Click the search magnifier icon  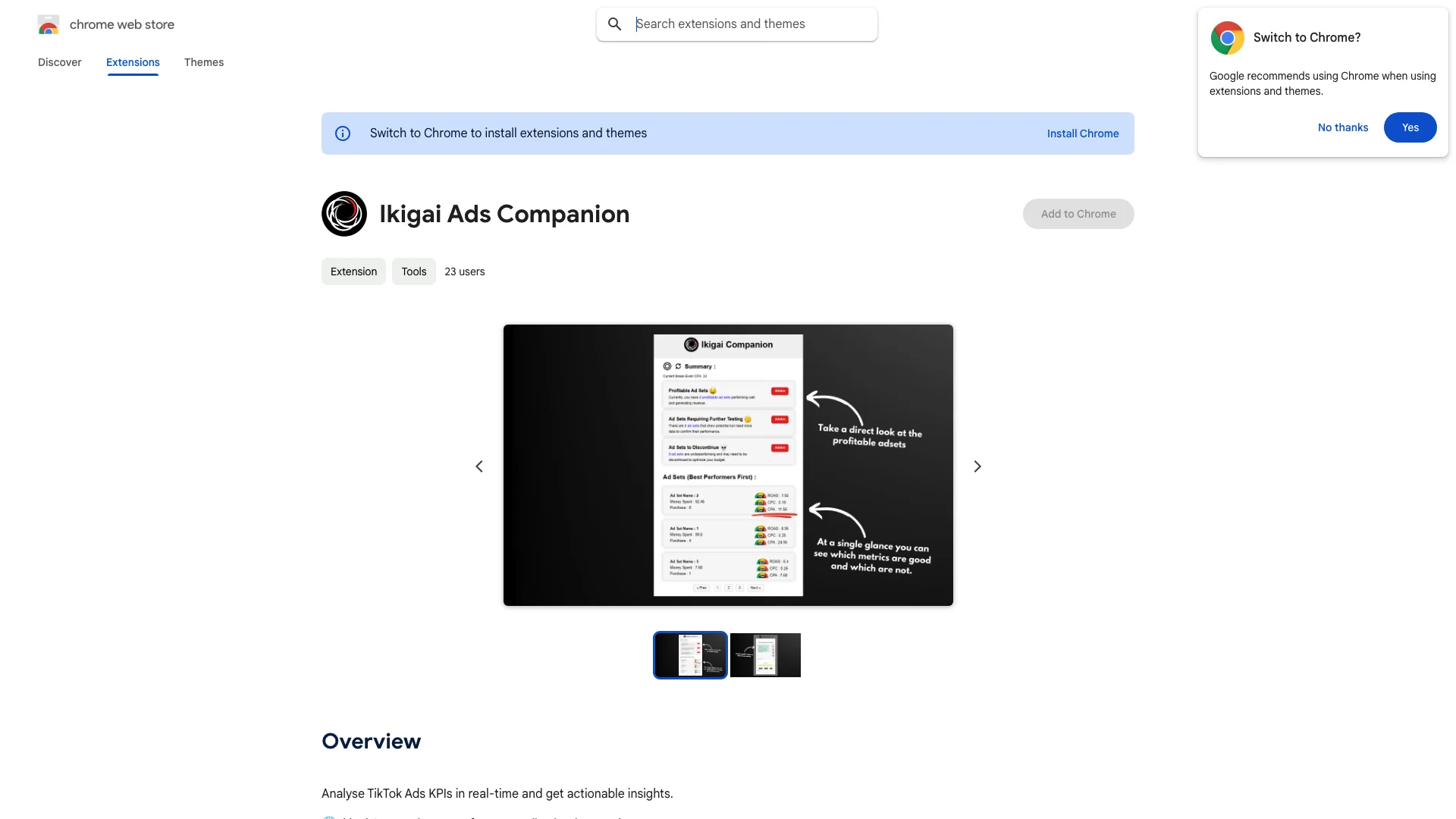[x=615, y=24]
